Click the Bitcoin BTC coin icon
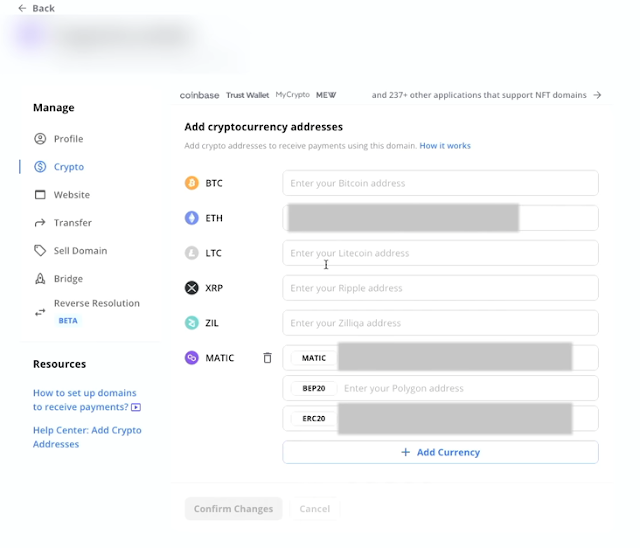This screenshot has height=548, width=640. pos(192,183)
